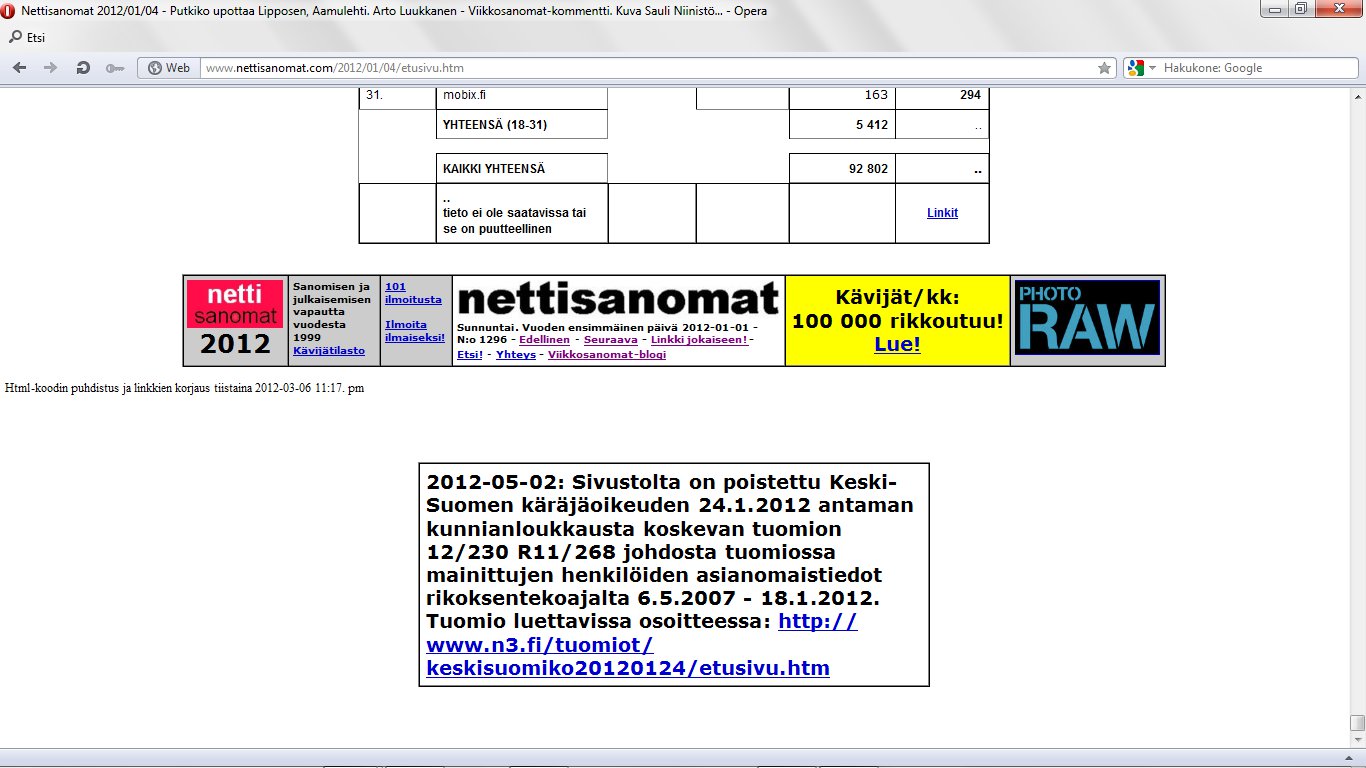The image size is (1366, 768).
Task: Open the Kävijätilasto link
Action: tap(328, 351)
